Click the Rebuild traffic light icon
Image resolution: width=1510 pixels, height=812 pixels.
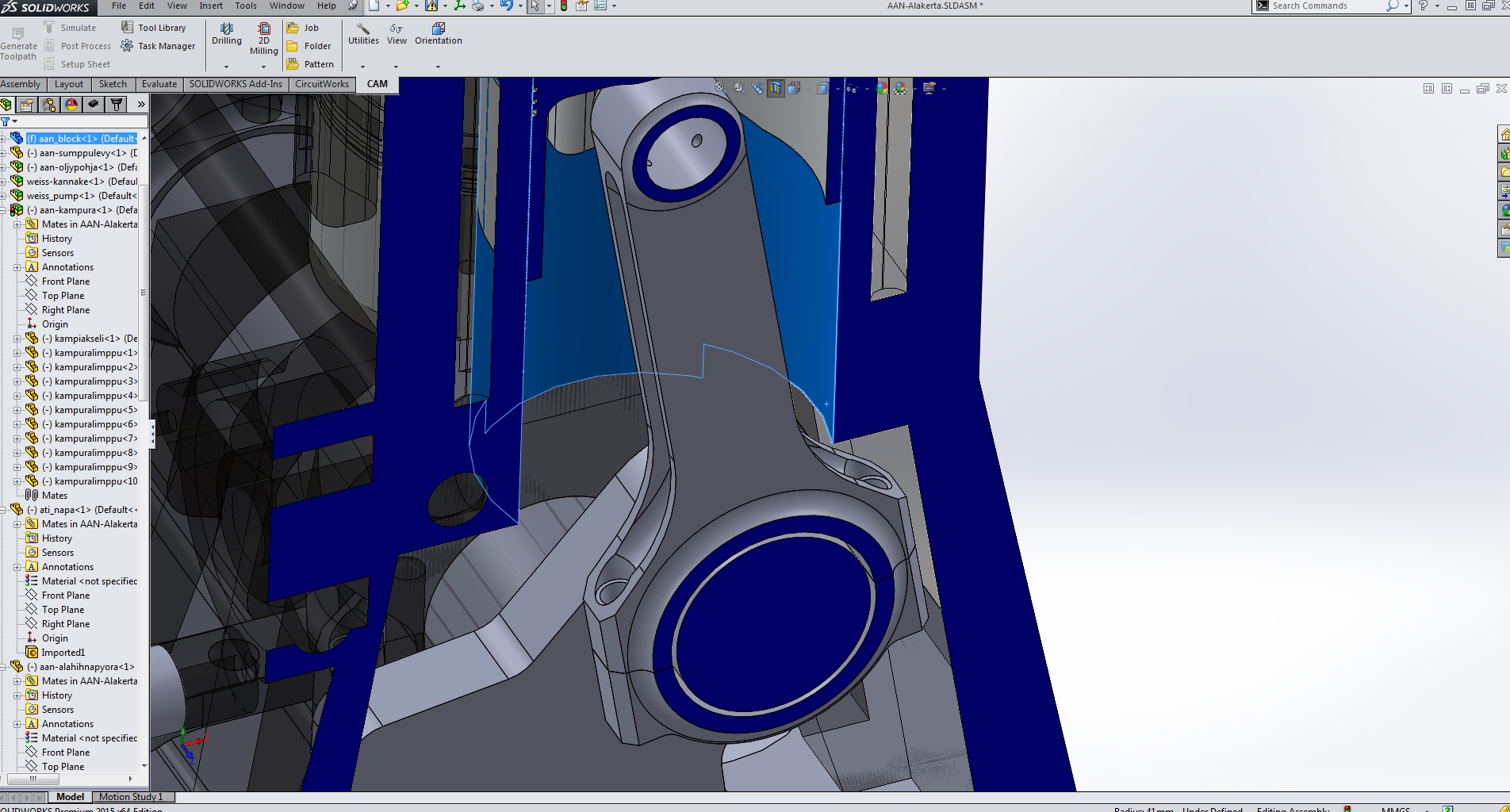(x=564, y=6)
